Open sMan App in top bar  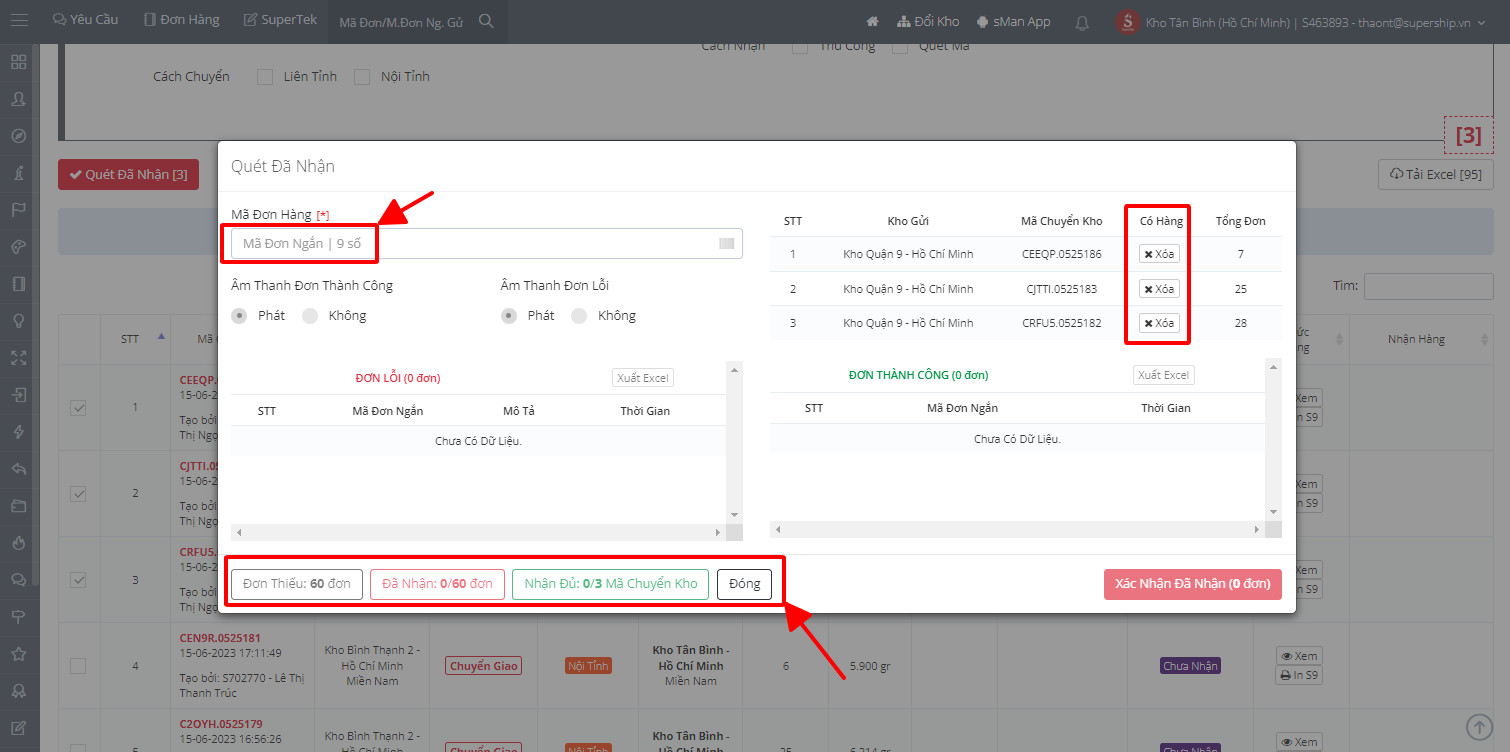(1014, 21)
